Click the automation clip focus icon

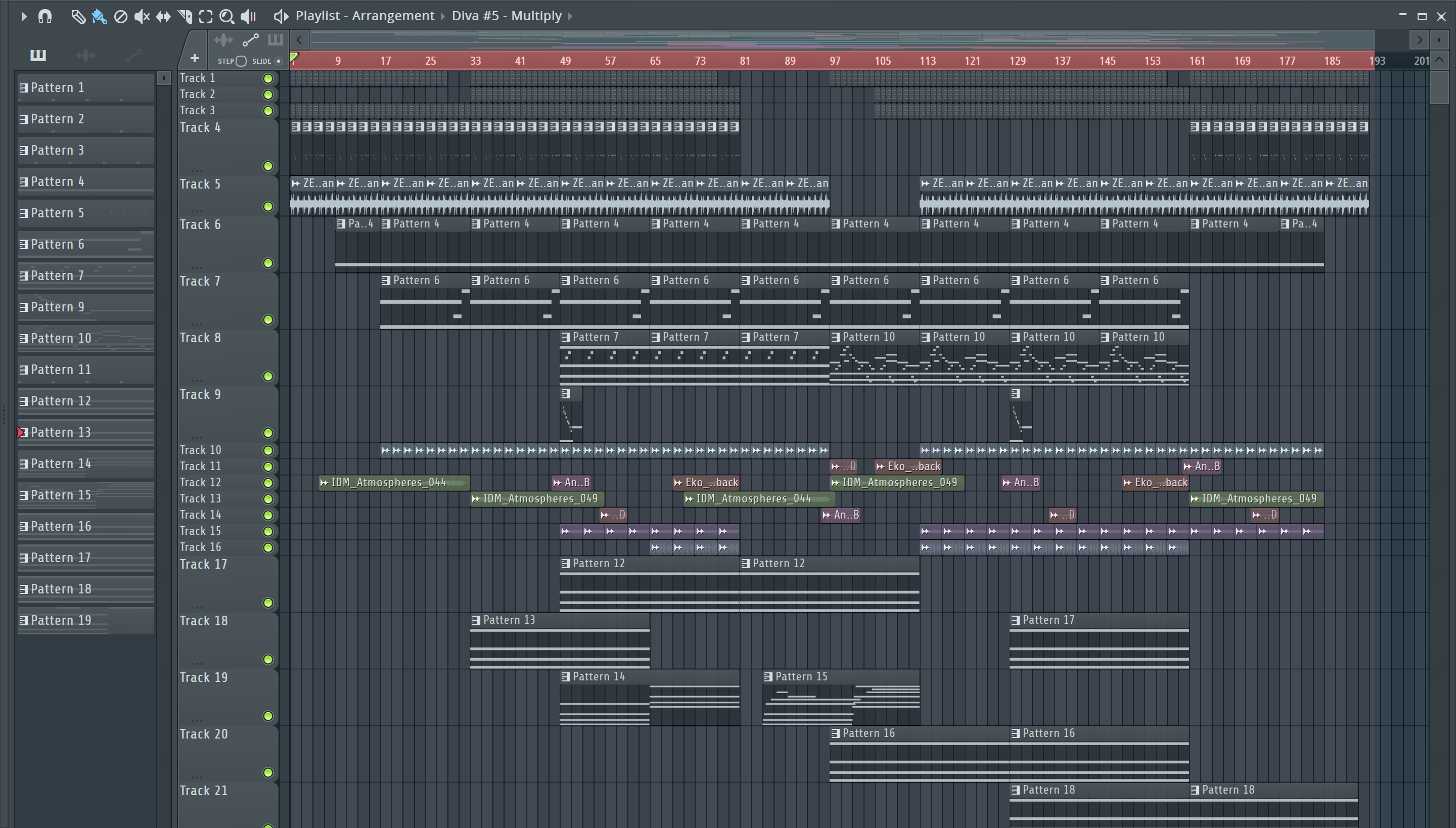coord(250,40)
